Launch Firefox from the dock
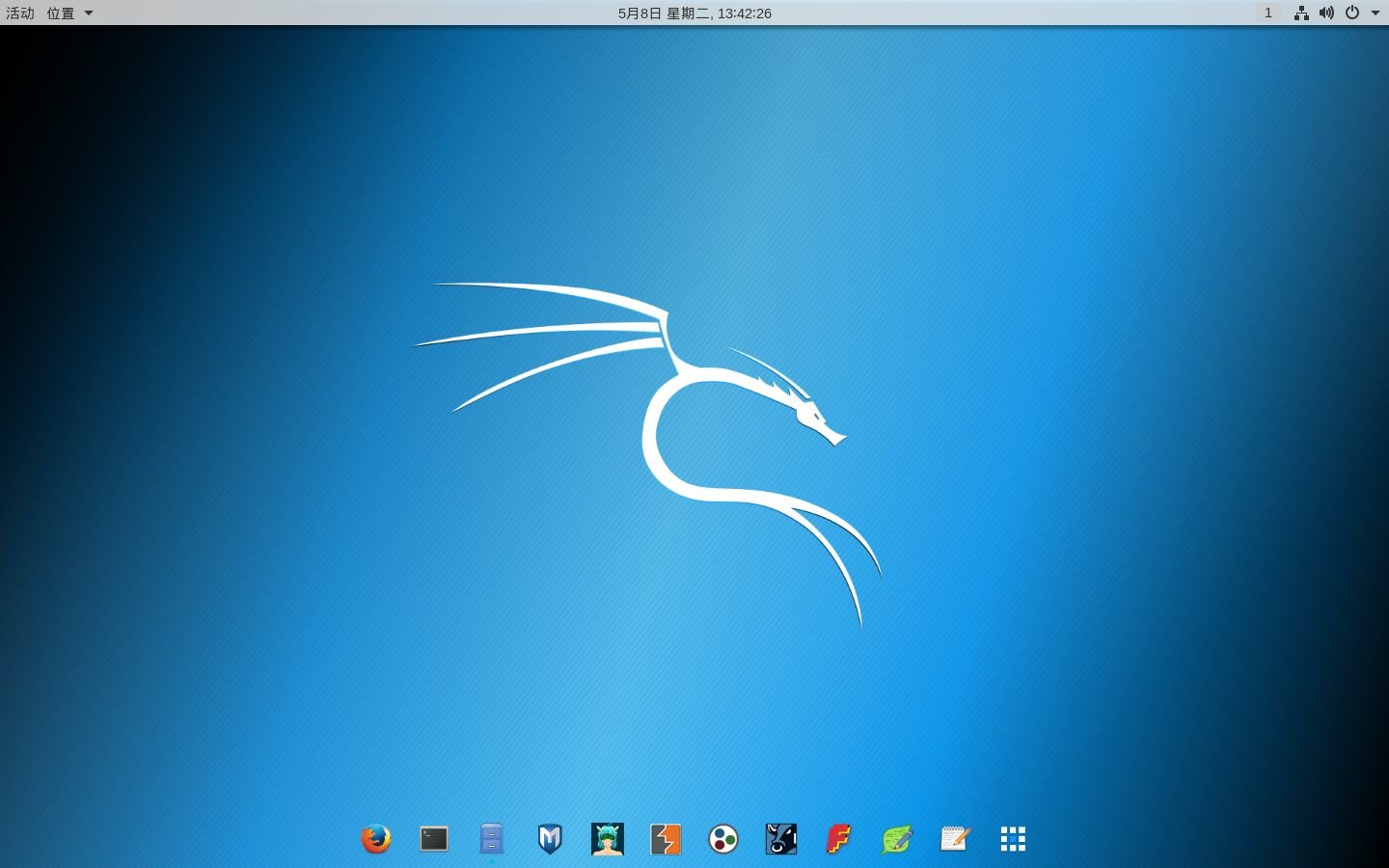This screenshot has width=1389, height=868. click(x=376, y=839)
